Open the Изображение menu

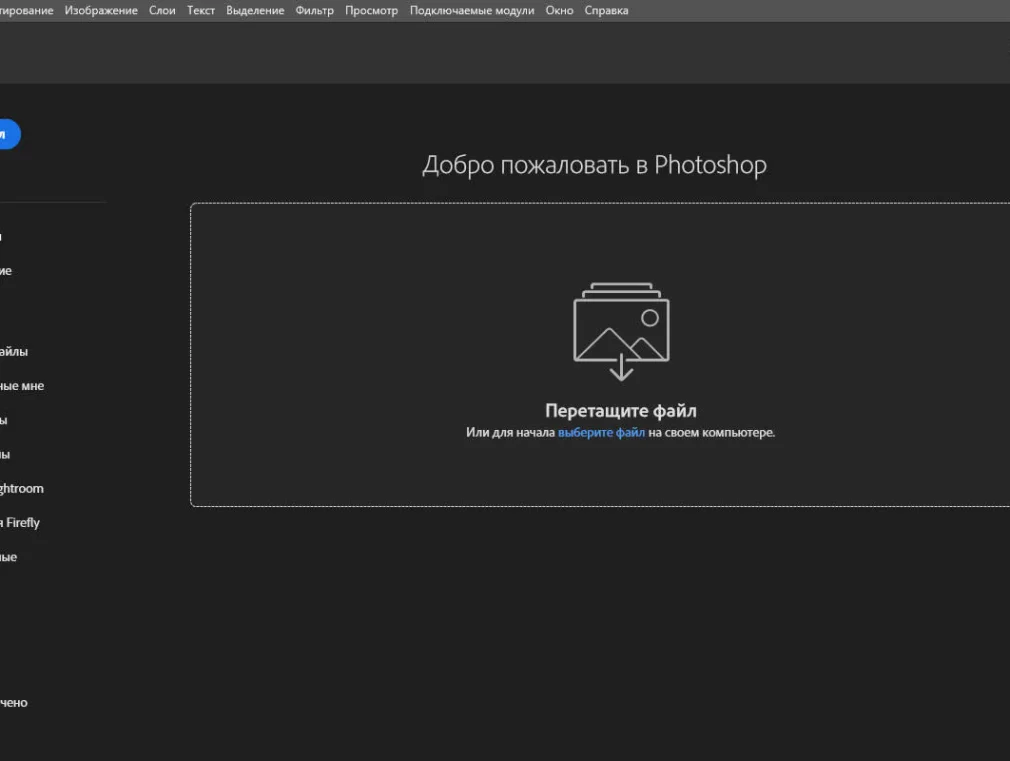101,11
